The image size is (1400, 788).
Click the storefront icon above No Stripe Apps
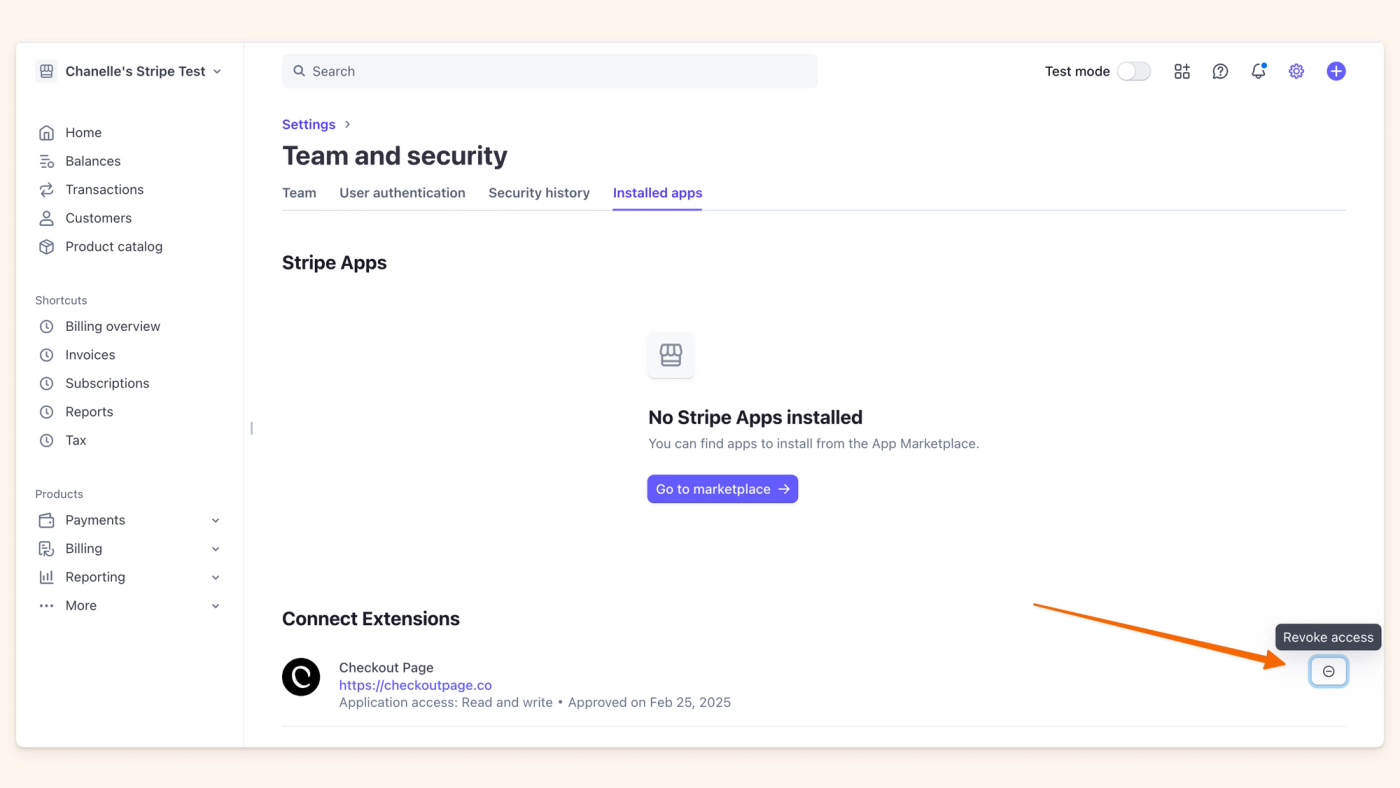671,355
